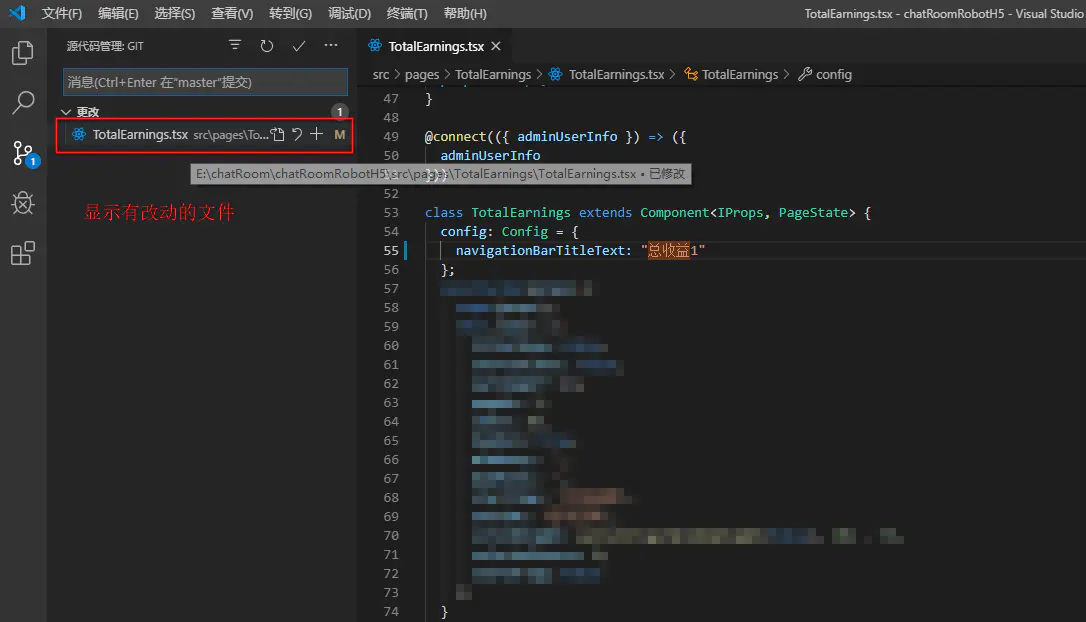Click the changes count badge
Screen dimensions: 1086x622
[x=339, y=112]
